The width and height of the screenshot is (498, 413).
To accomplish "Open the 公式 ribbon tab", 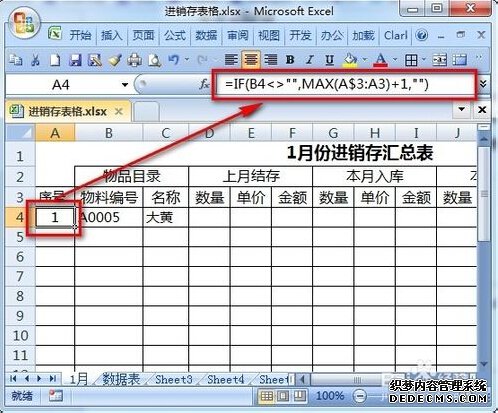I will click(x=175, y=35).
